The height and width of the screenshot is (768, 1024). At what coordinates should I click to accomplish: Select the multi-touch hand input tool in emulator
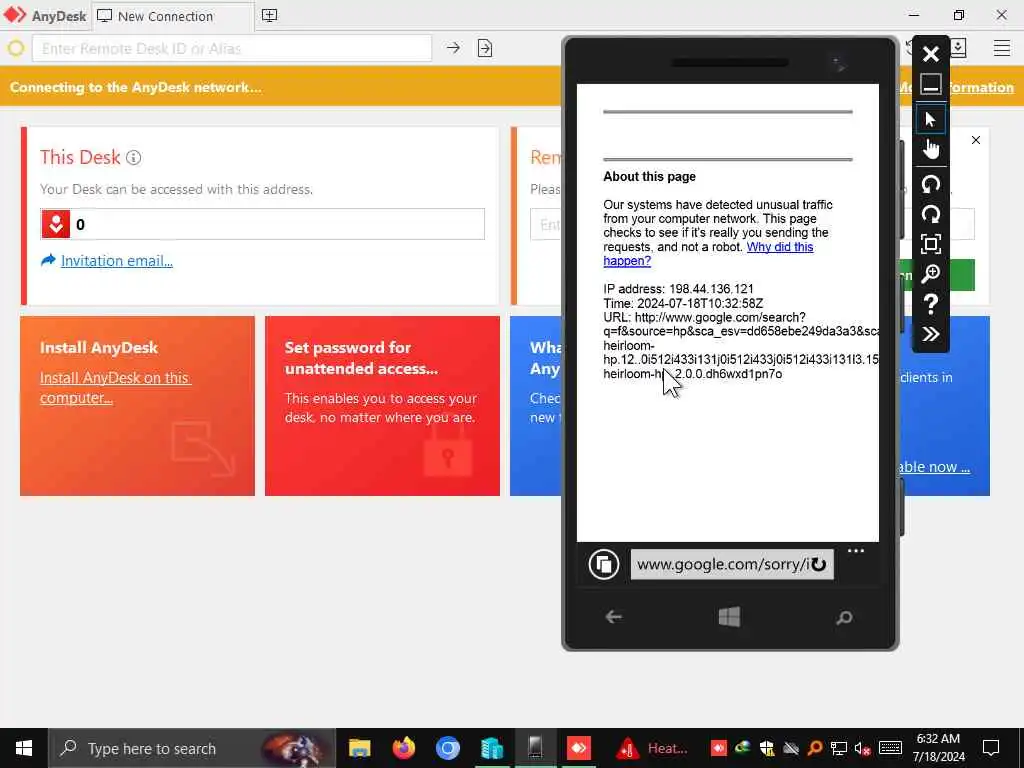(x=931, y=150)
